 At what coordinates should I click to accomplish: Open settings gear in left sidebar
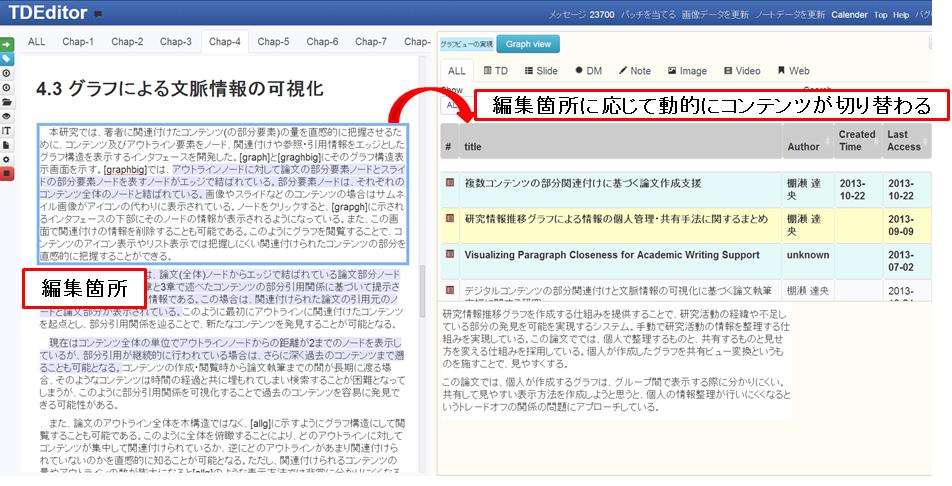[x=7, y=159]
